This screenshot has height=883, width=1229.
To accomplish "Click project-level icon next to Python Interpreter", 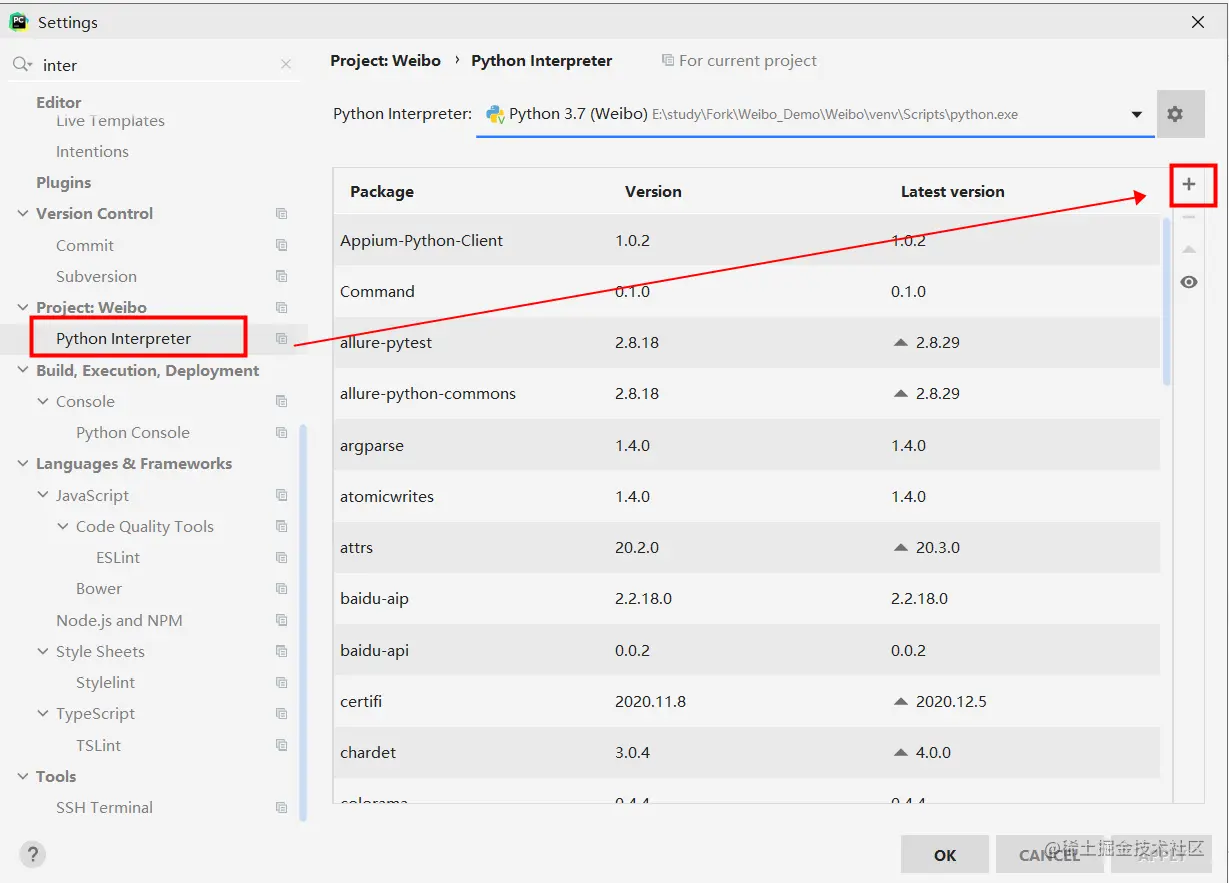I will [x=282, y=339].
